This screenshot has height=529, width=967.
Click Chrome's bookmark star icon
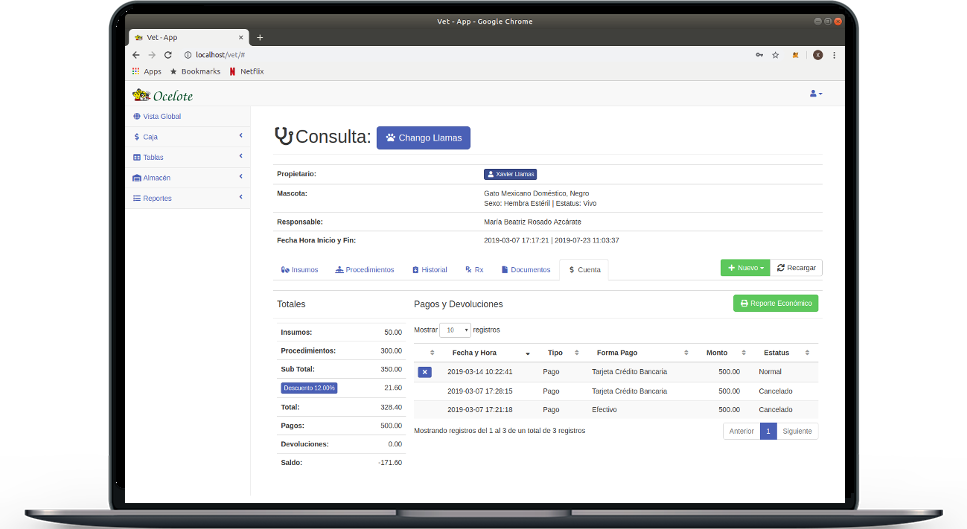pos(775,55)
